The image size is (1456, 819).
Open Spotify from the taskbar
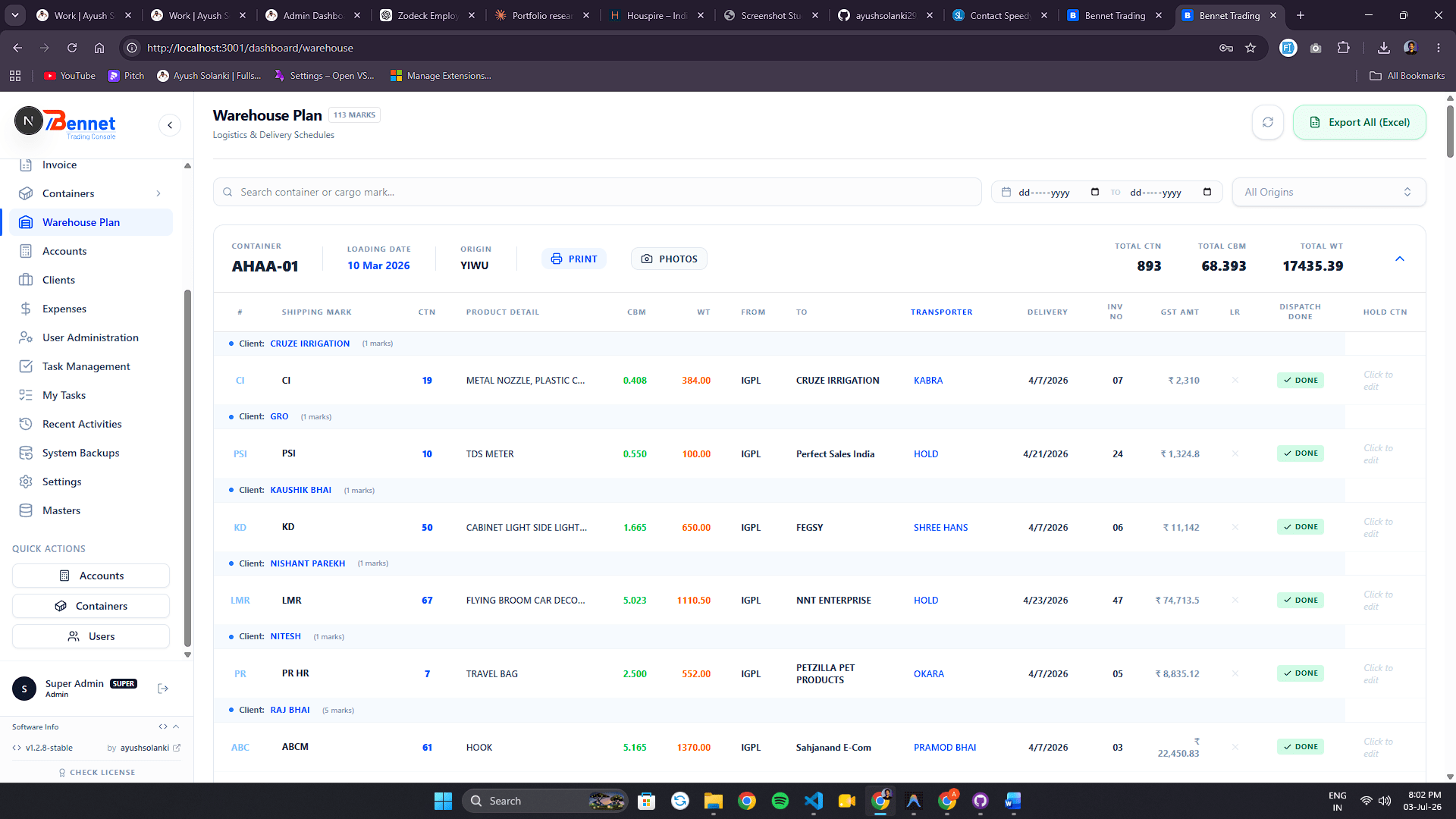click(x=780, y=801)
